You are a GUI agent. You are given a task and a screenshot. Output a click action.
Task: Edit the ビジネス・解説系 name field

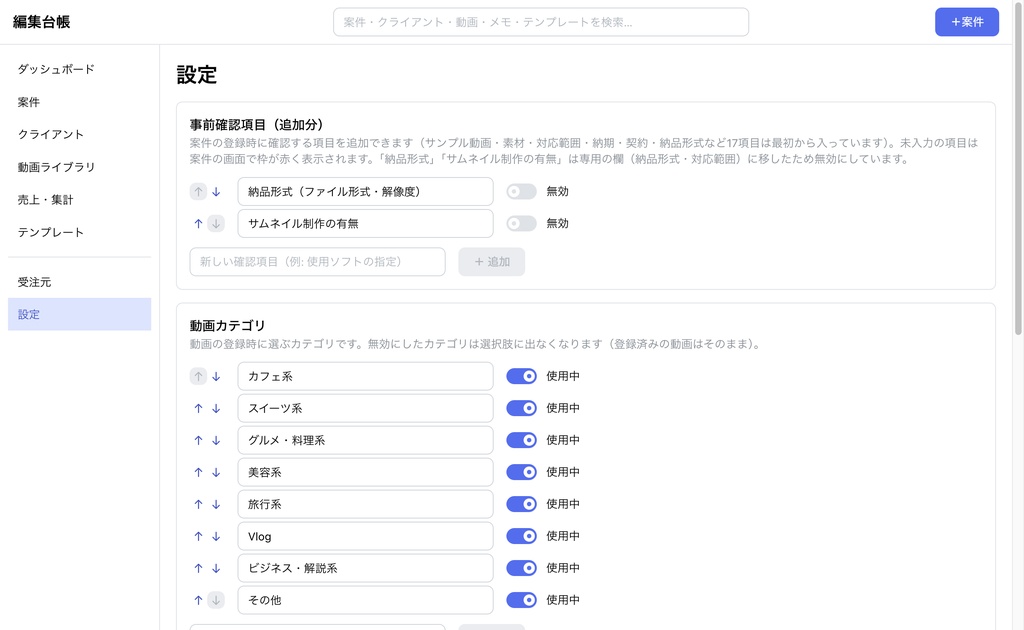pyautogui.click(x=365, y=568)
